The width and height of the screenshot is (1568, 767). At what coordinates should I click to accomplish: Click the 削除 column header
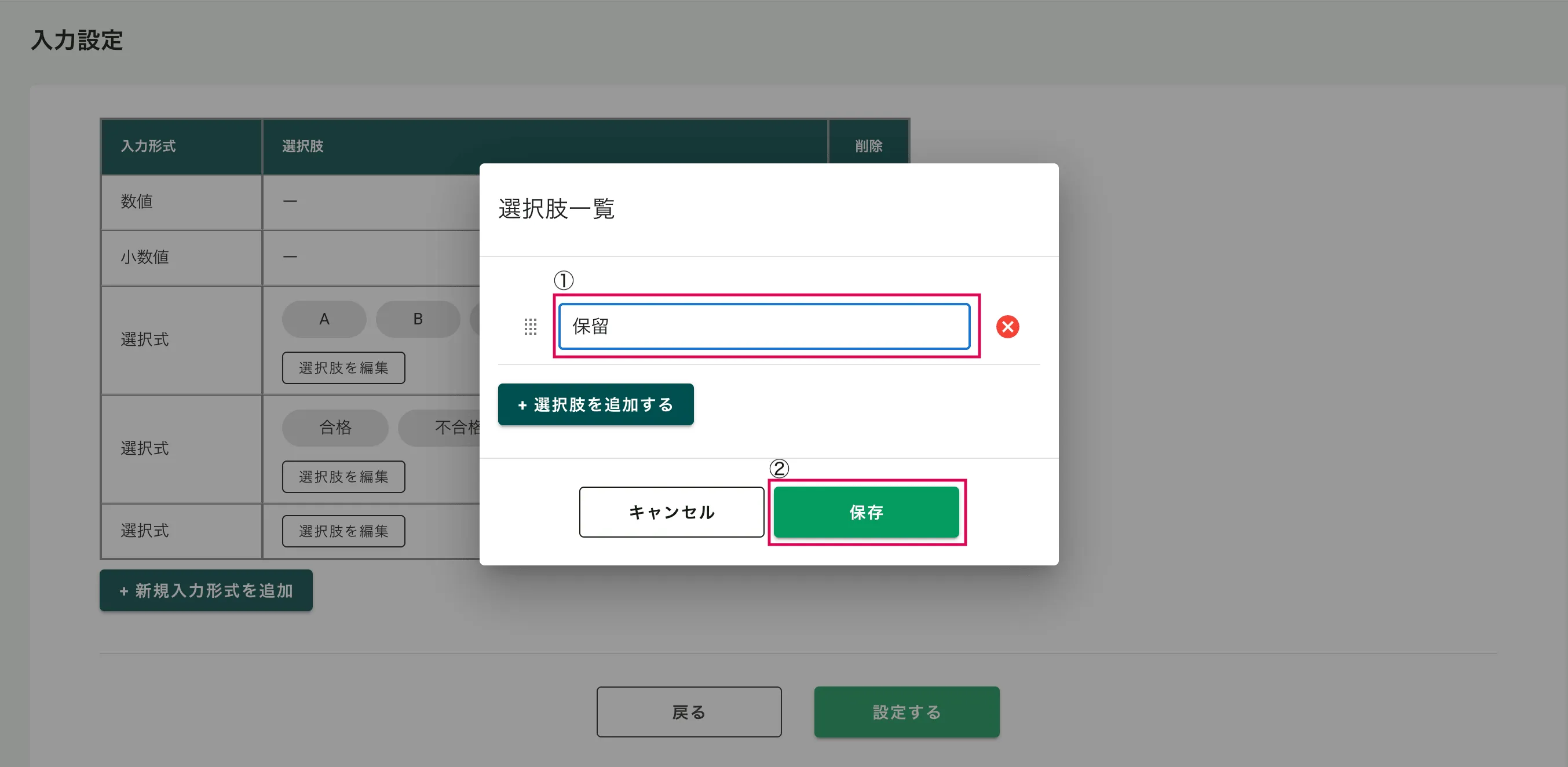tap(868, 146)
